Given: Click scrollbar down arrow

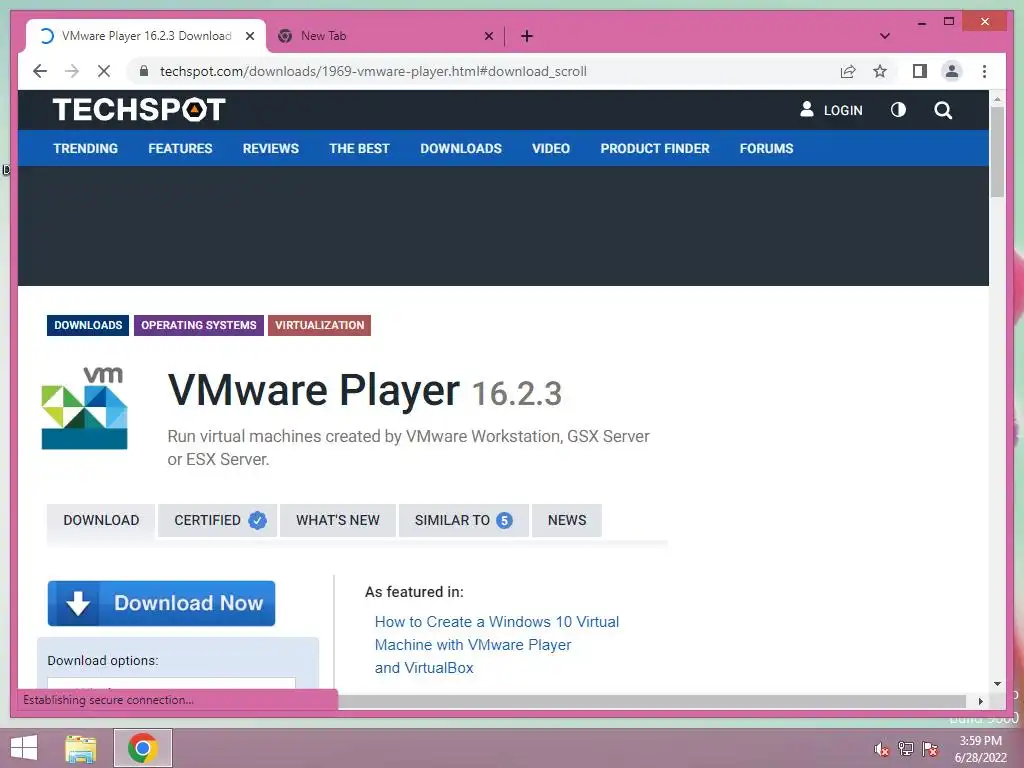Looking at the screenshot, I should [x=997, y=684].
